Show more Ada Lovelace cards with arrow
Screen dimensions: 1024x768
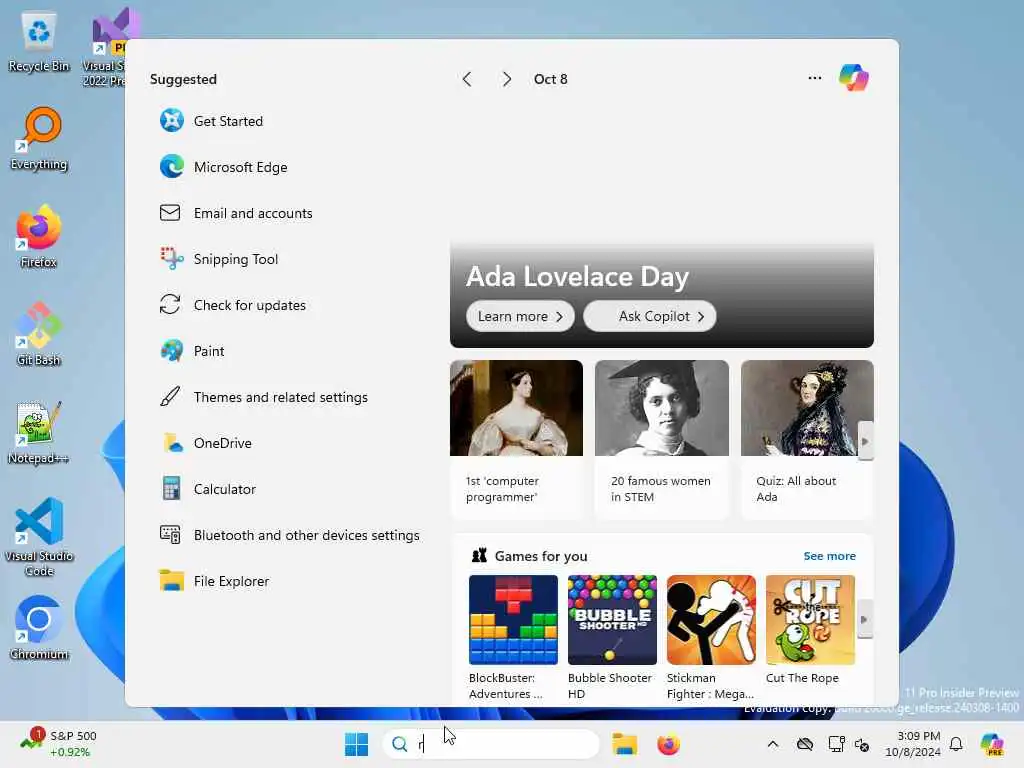click(x=865, y=441)
